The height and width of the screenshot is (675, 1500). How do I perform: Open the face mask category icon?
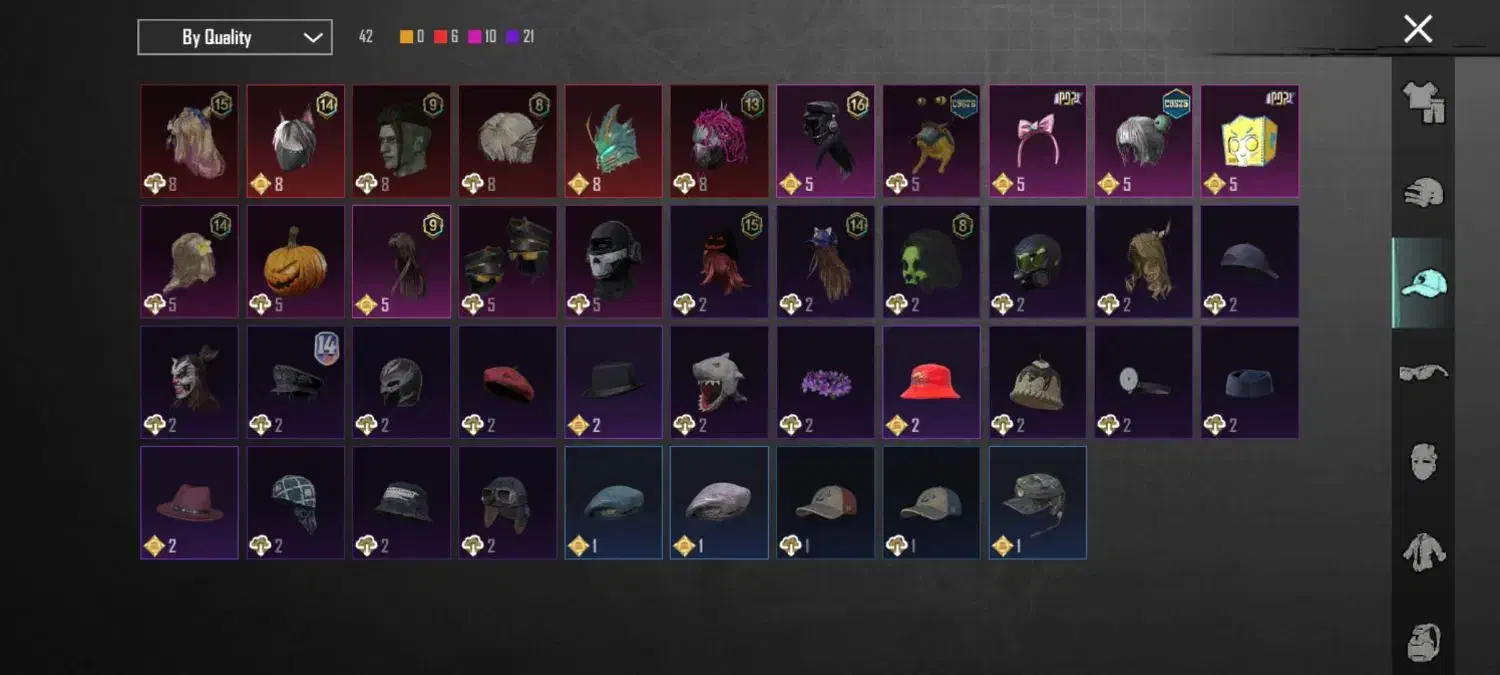tap(1424, 461)
